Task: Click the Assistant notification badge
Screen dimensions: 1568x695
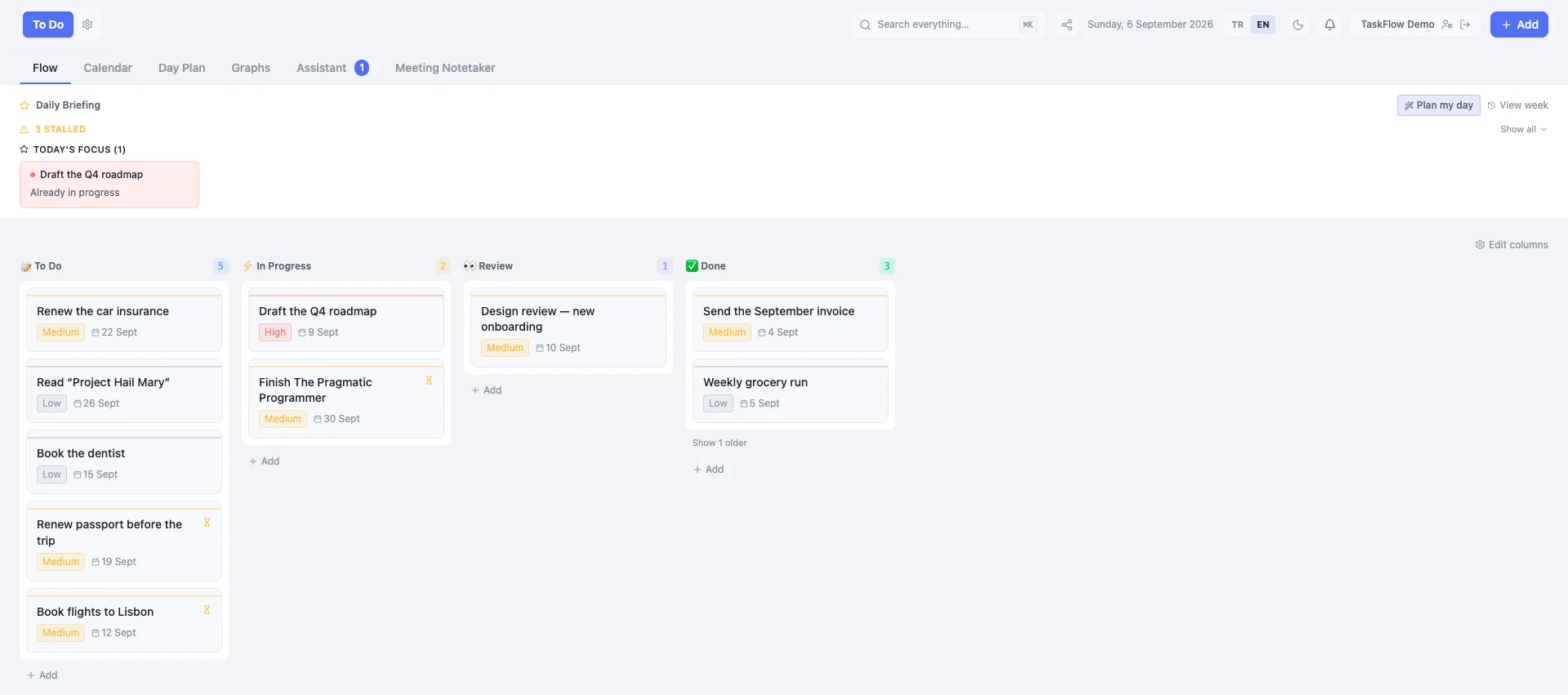Action: click(362, 68)
